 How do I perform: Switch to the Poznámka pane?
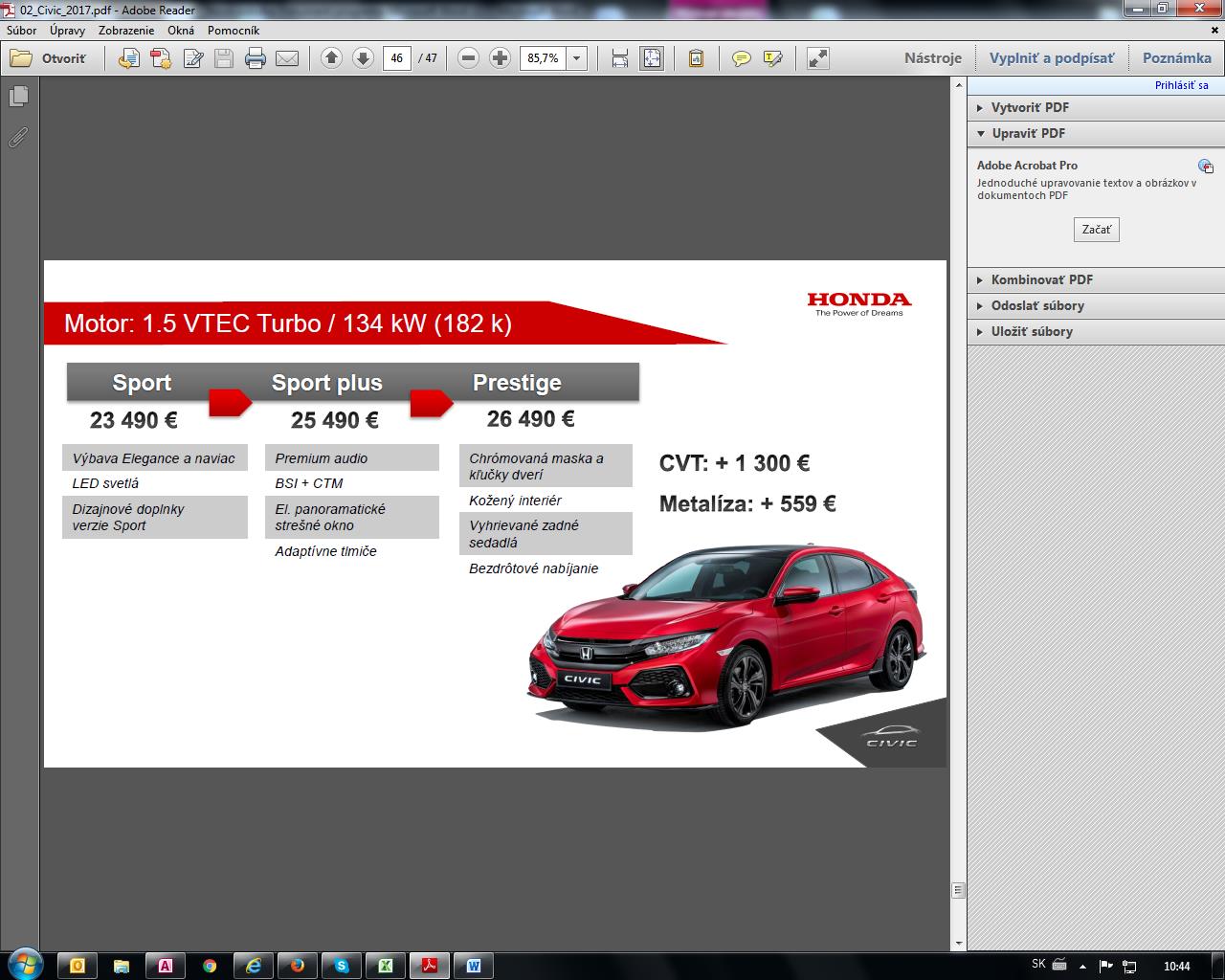pyautogui.click(x=1176, y=57)
